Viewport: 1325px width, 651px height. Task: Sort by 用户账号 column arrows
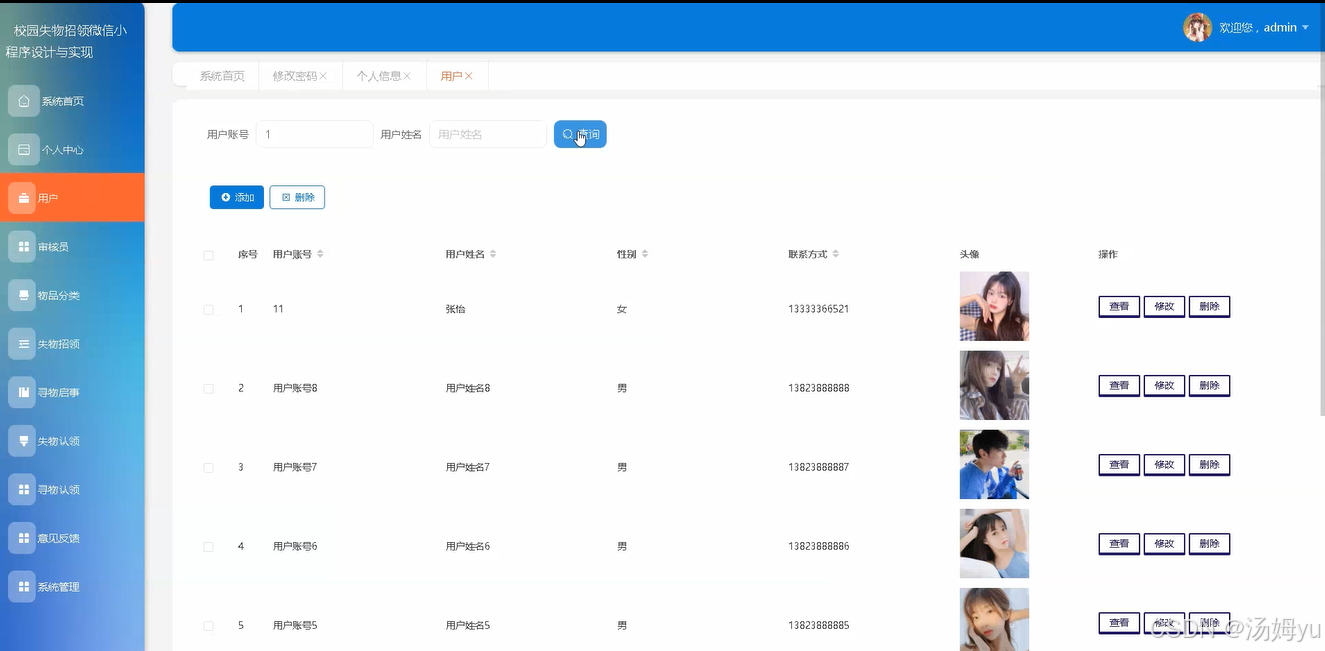[320, 254]
